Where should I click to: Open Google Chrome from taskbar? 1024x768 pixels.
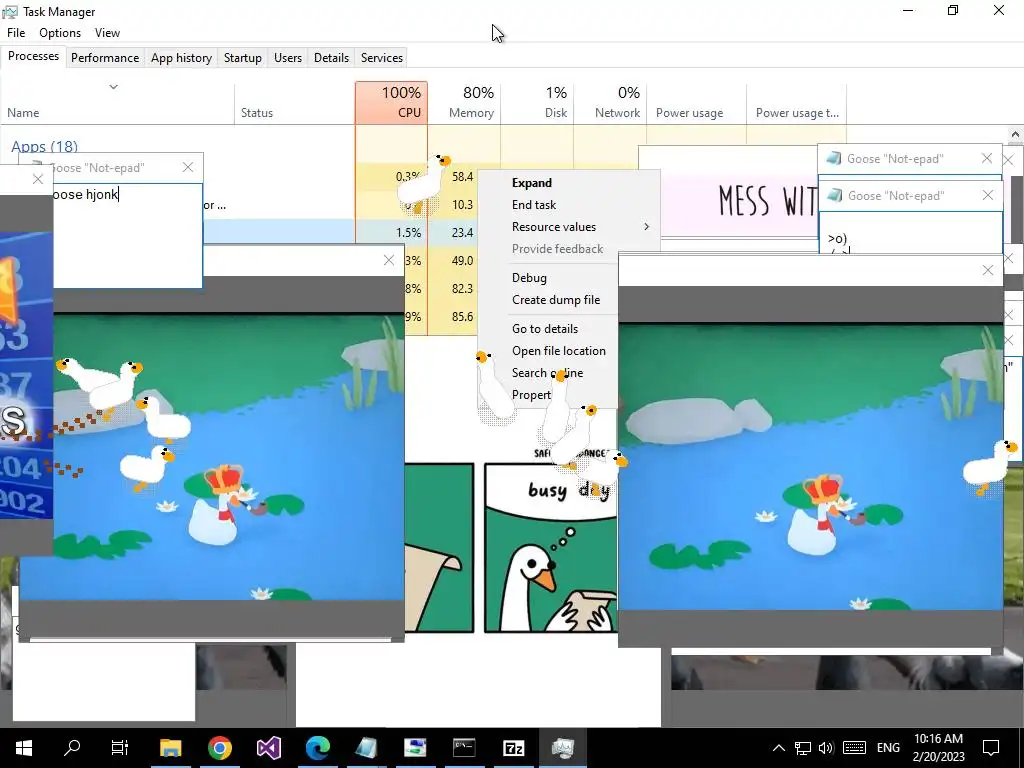tap(220, 747)
